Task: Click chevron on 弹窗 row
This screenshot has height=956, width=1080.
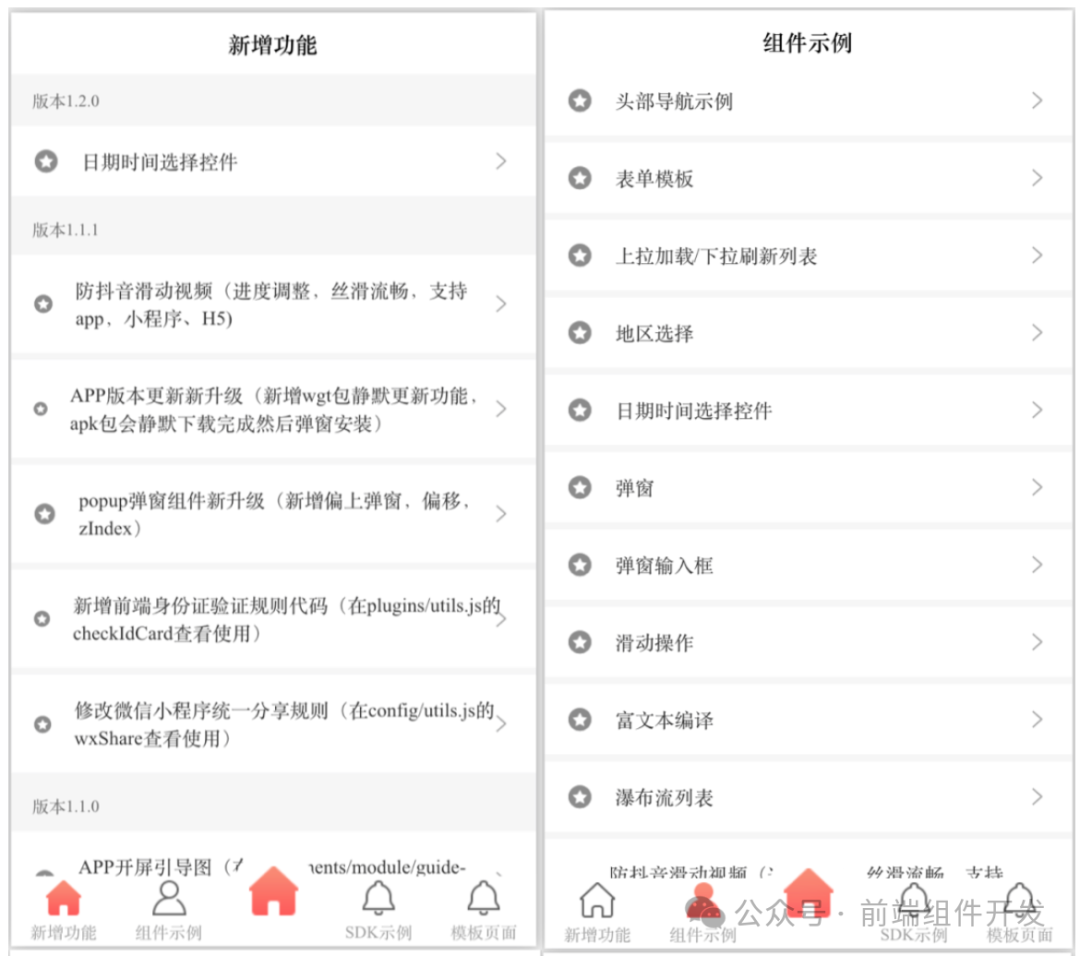Action: point(1037,488)
